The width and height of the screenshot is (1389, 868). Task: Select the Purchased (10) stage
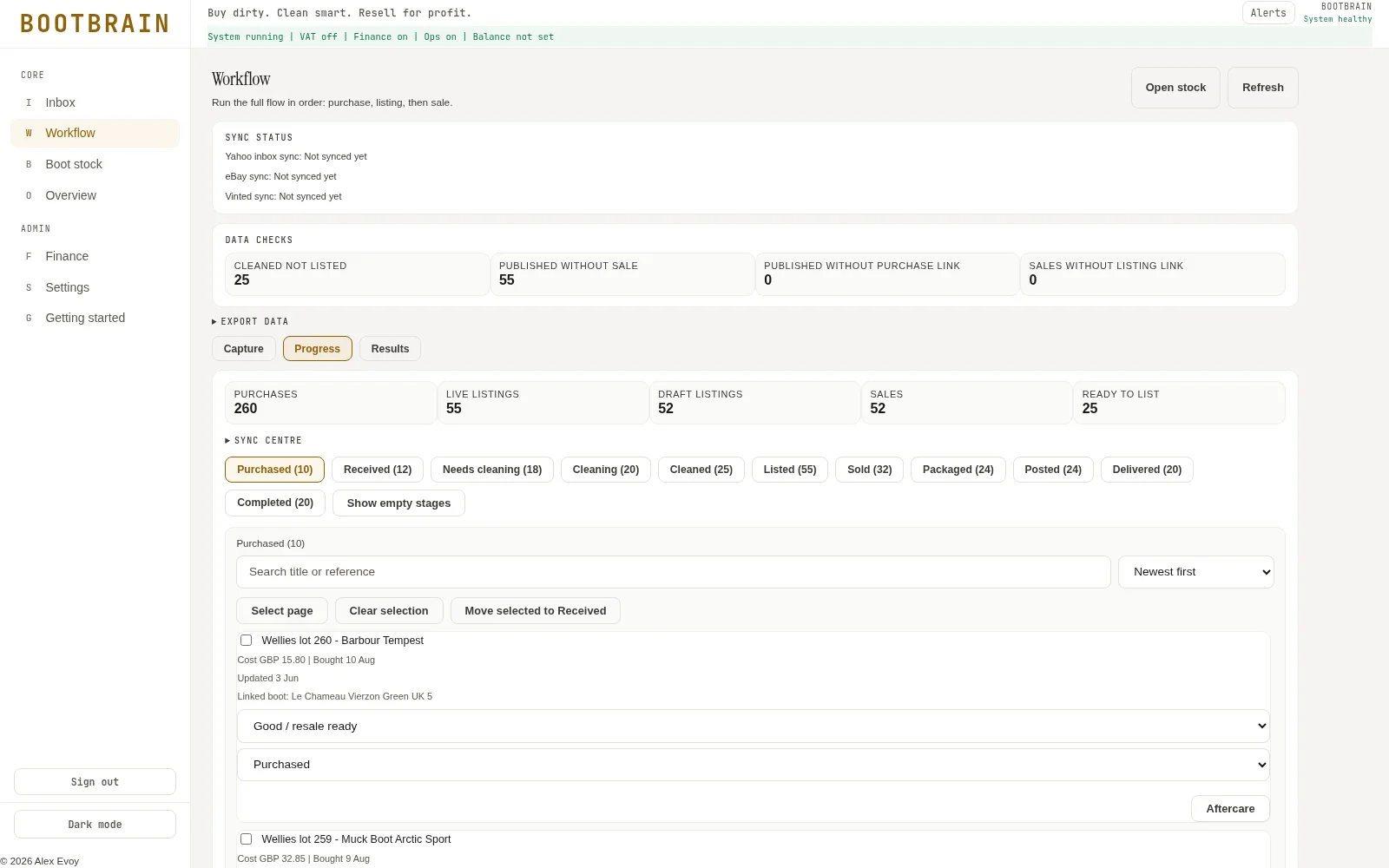click(275, 470)
